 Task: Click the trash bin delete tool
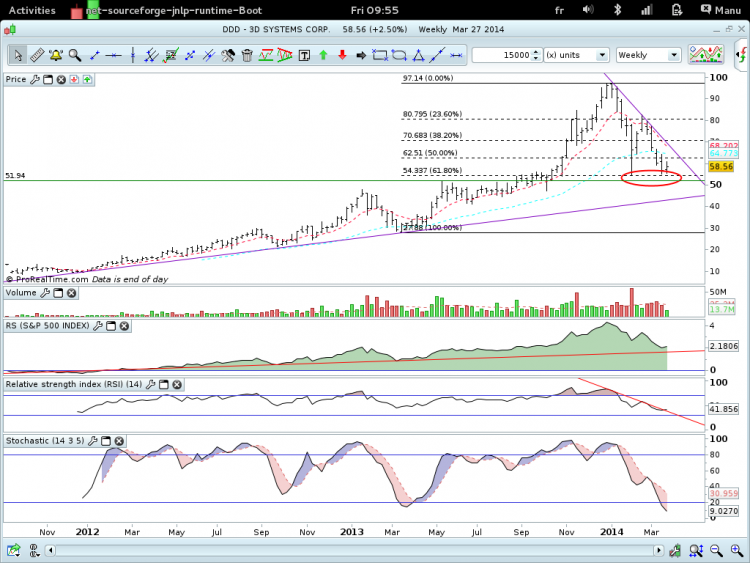[247, 55]
